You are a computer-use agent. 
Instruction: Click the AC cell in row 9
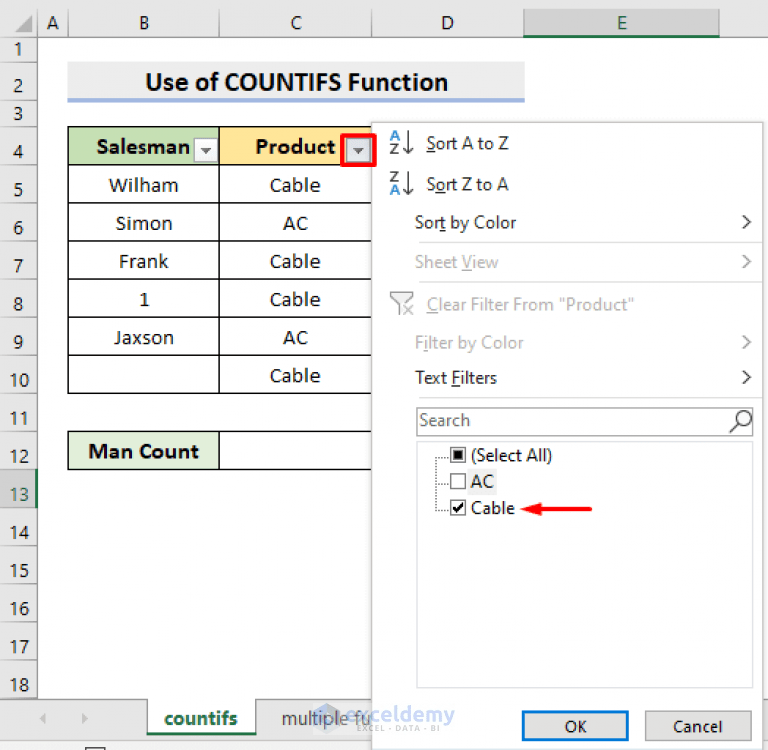[295, 338]
